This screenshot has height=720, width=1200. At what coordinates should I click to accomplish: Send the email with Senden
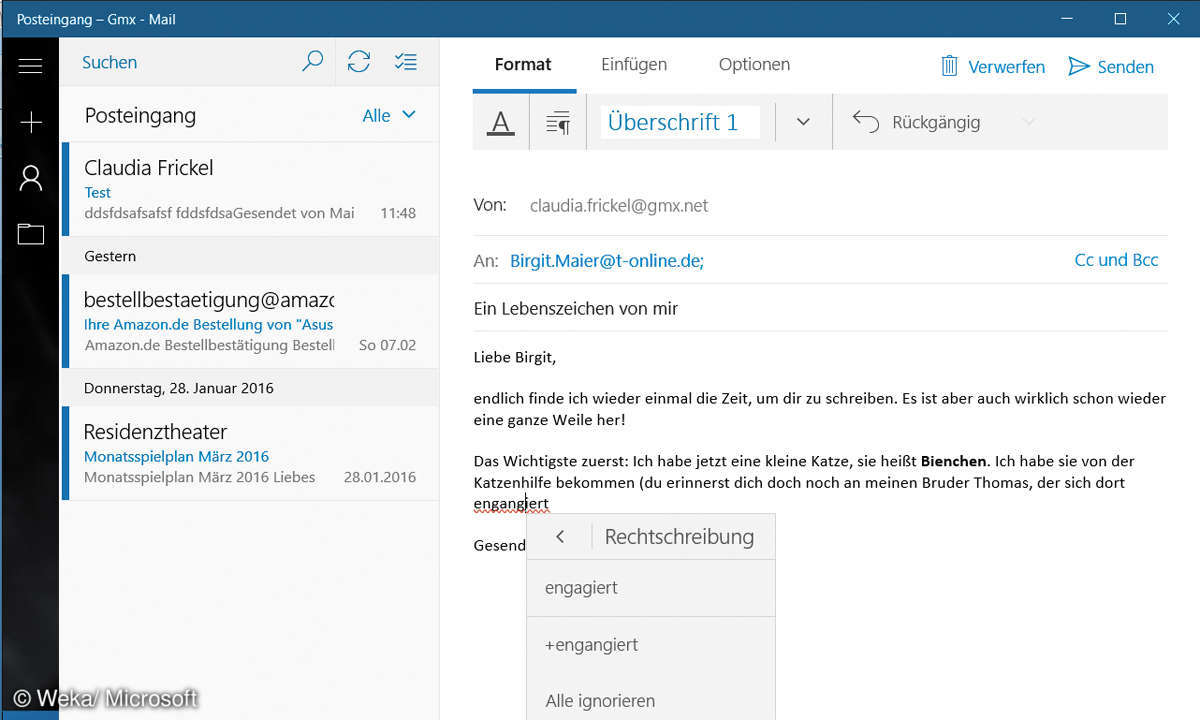pyautogui.click(x=1111, y=67)
